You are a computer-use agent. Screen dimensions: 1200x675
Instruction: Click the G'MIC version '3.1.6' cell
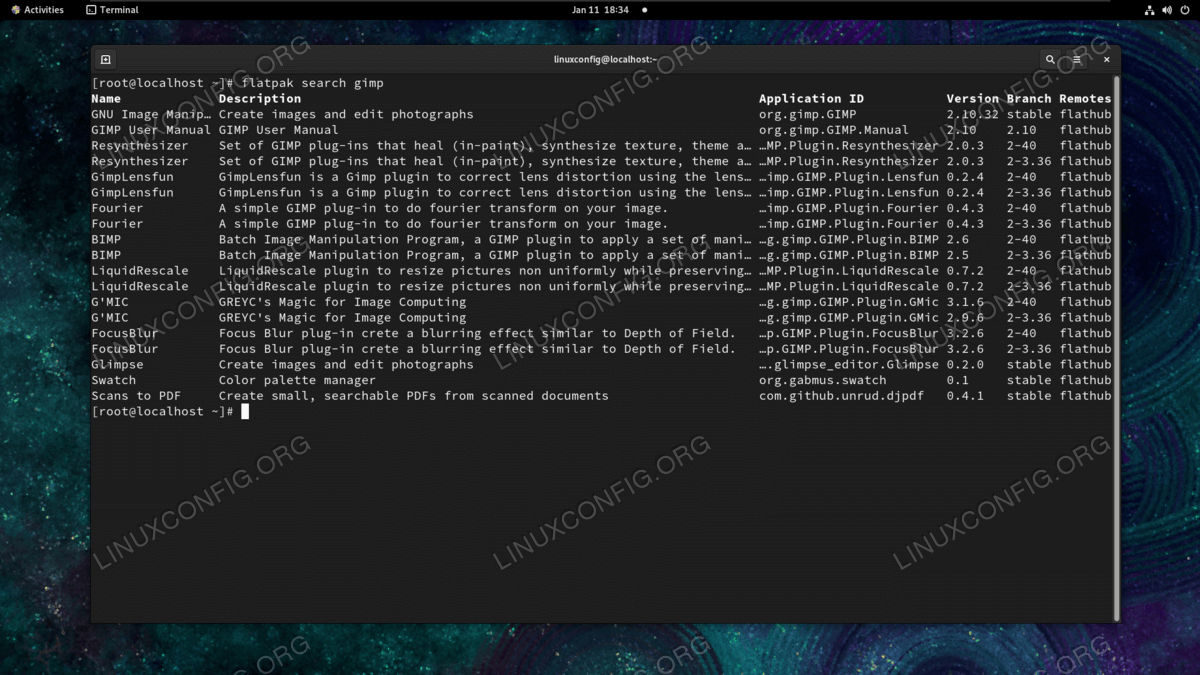click(966, 302)
